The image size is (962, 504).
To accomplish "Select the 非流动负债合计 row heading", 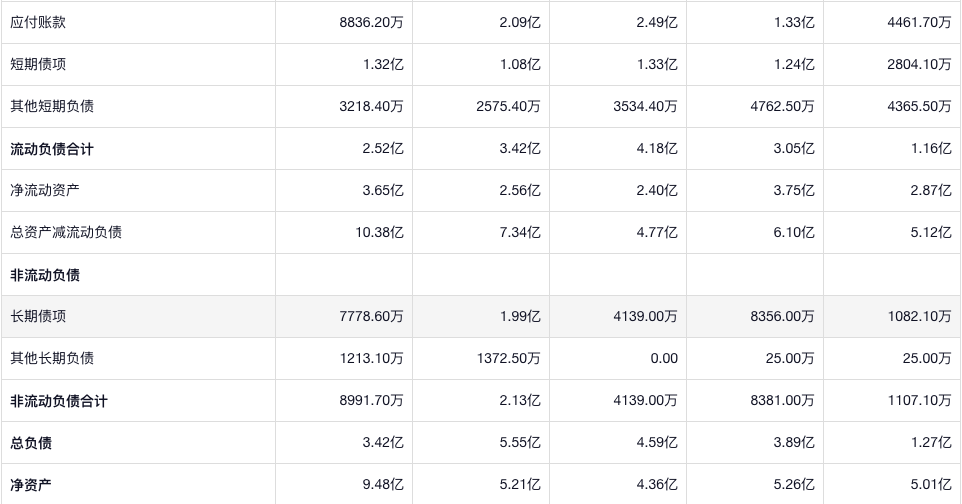I will (59, 401).
